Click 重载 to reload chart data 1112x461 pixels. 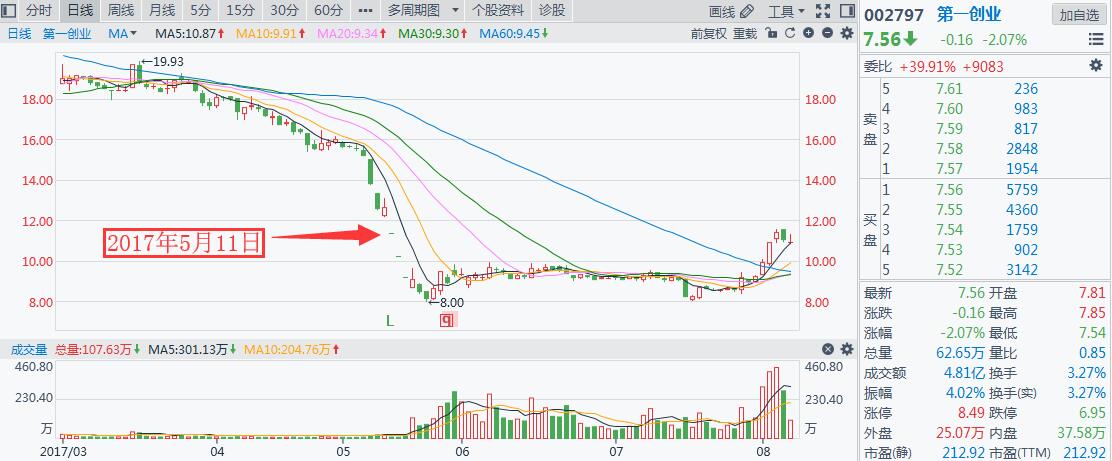pos(745,33)
